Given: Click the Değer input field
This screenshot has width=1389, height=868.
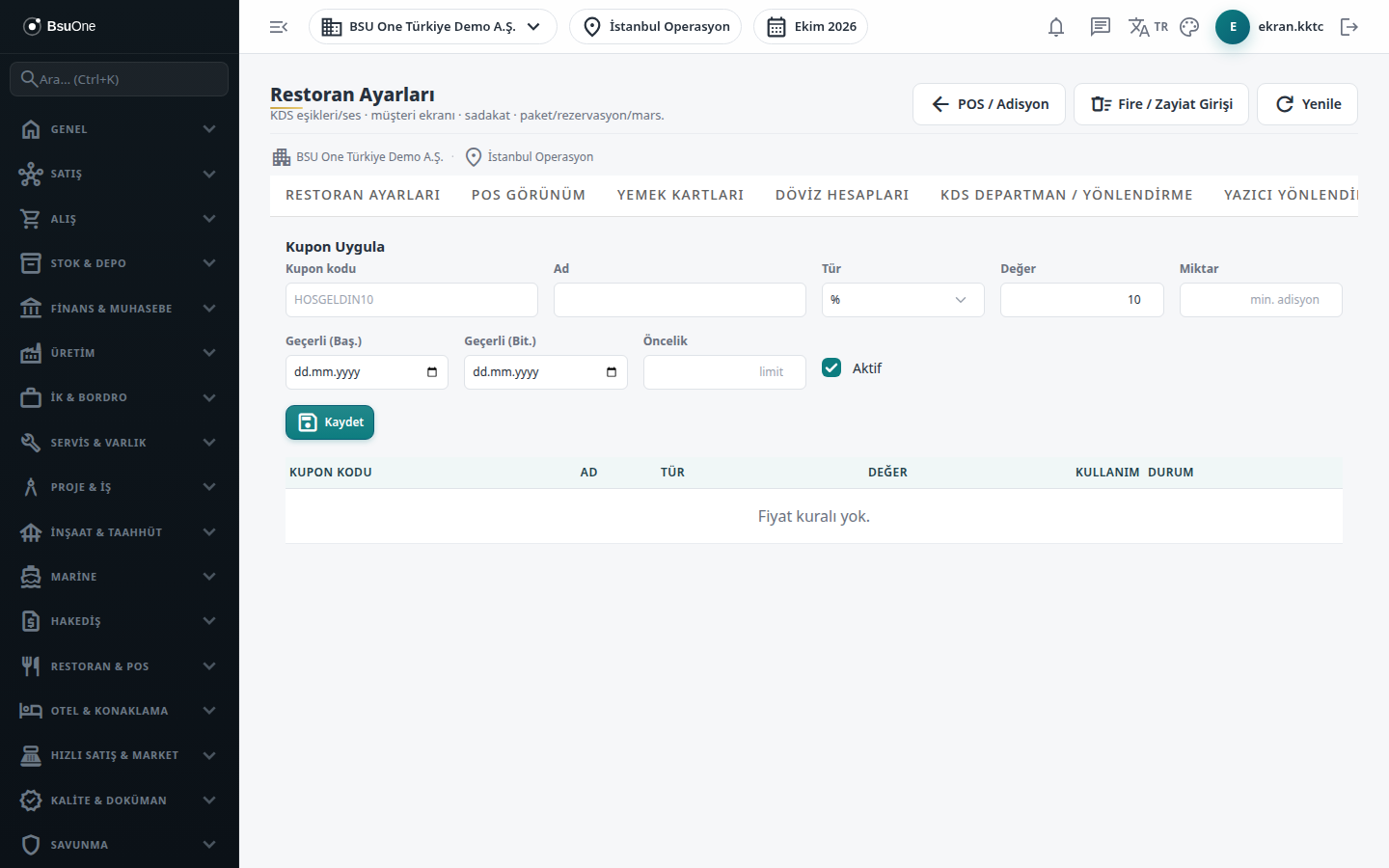Looking at the screenshot, I should click(x=1082, y=300).
